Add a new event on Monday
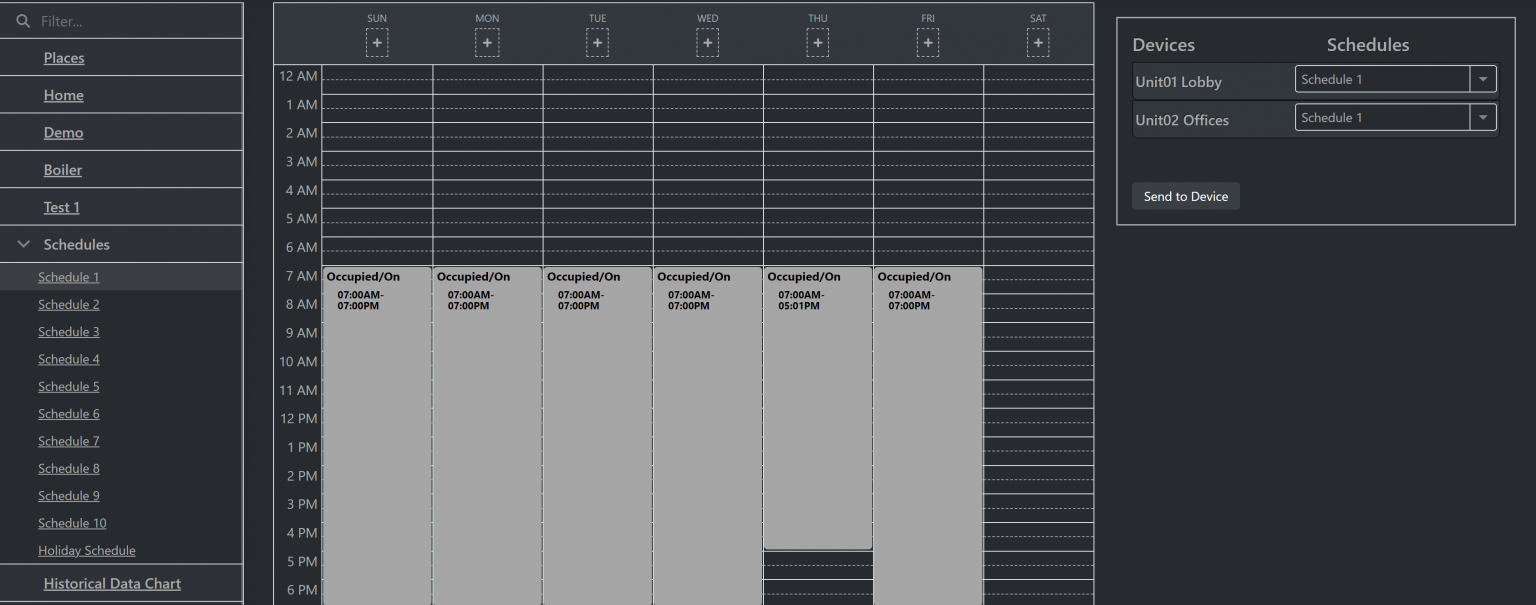 point(487,42)
